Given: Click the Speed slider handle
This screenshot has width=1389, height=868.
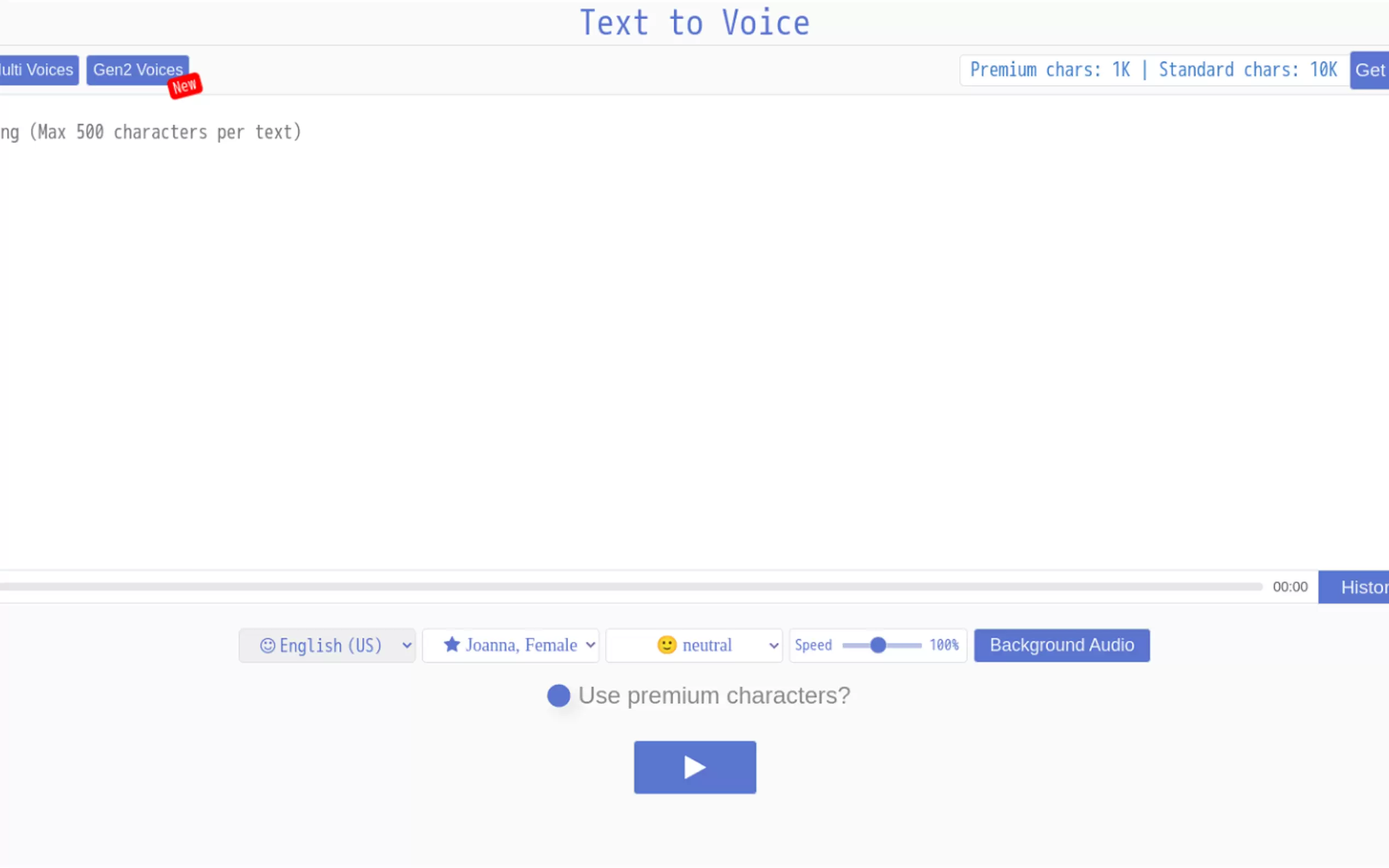Looking at the screenshot, I should pos(877,645).
